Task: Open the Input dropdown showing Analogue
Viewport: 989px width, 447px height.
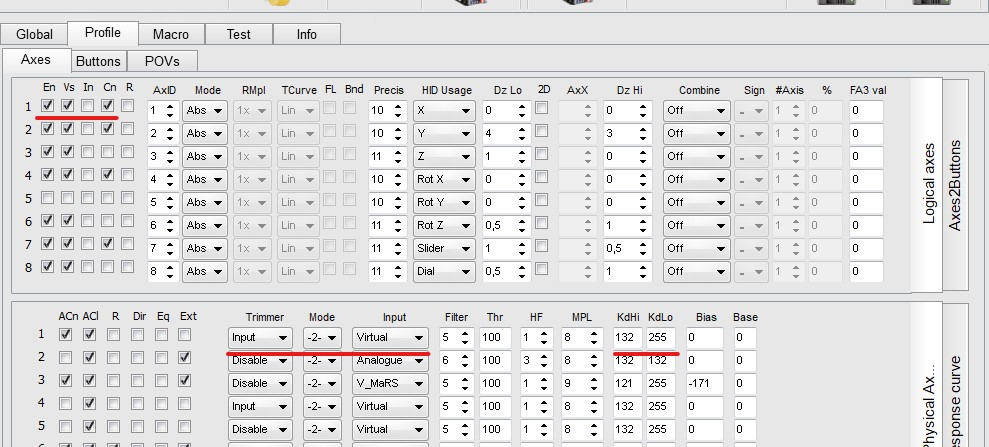Action: point(390,361)
